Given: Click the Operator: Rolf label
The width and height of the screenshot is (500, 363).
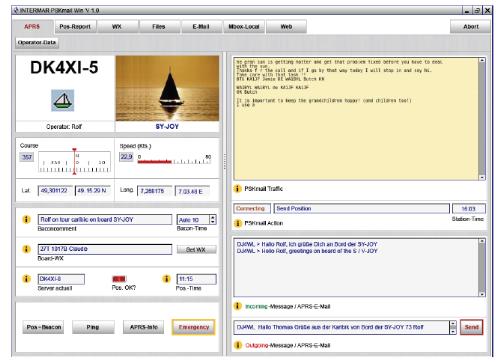Looking at the screenshot, I should pos(64,127).
